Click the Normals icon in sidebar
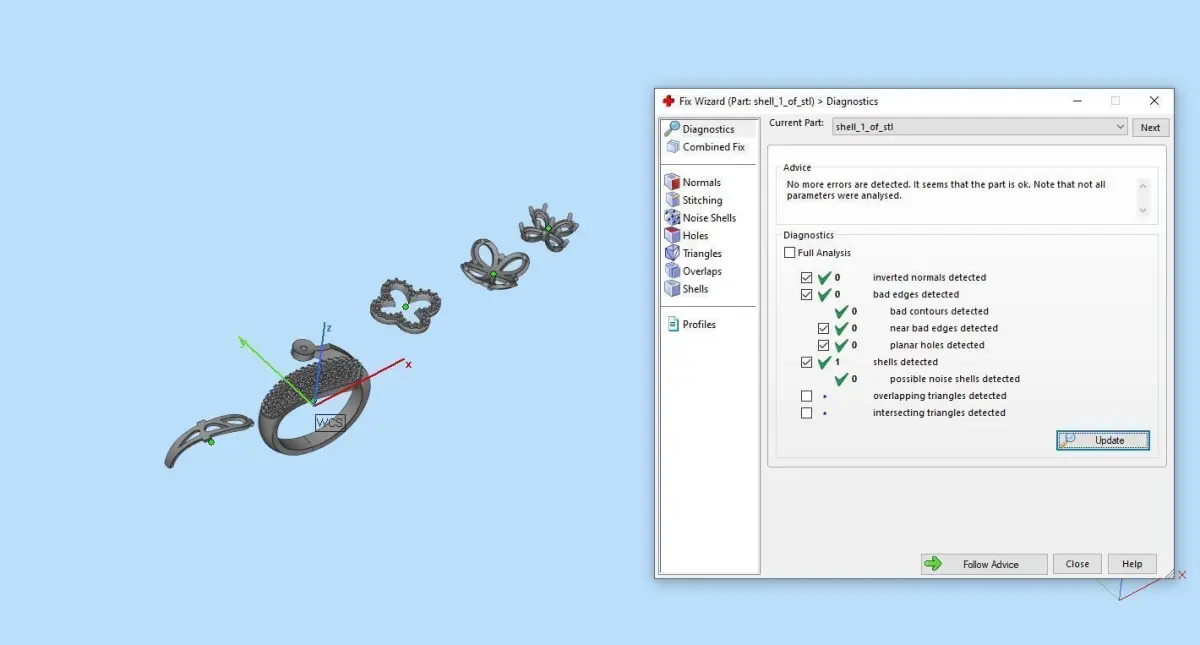The height and width of the screenshot is (645, 1200). (672, 182)
